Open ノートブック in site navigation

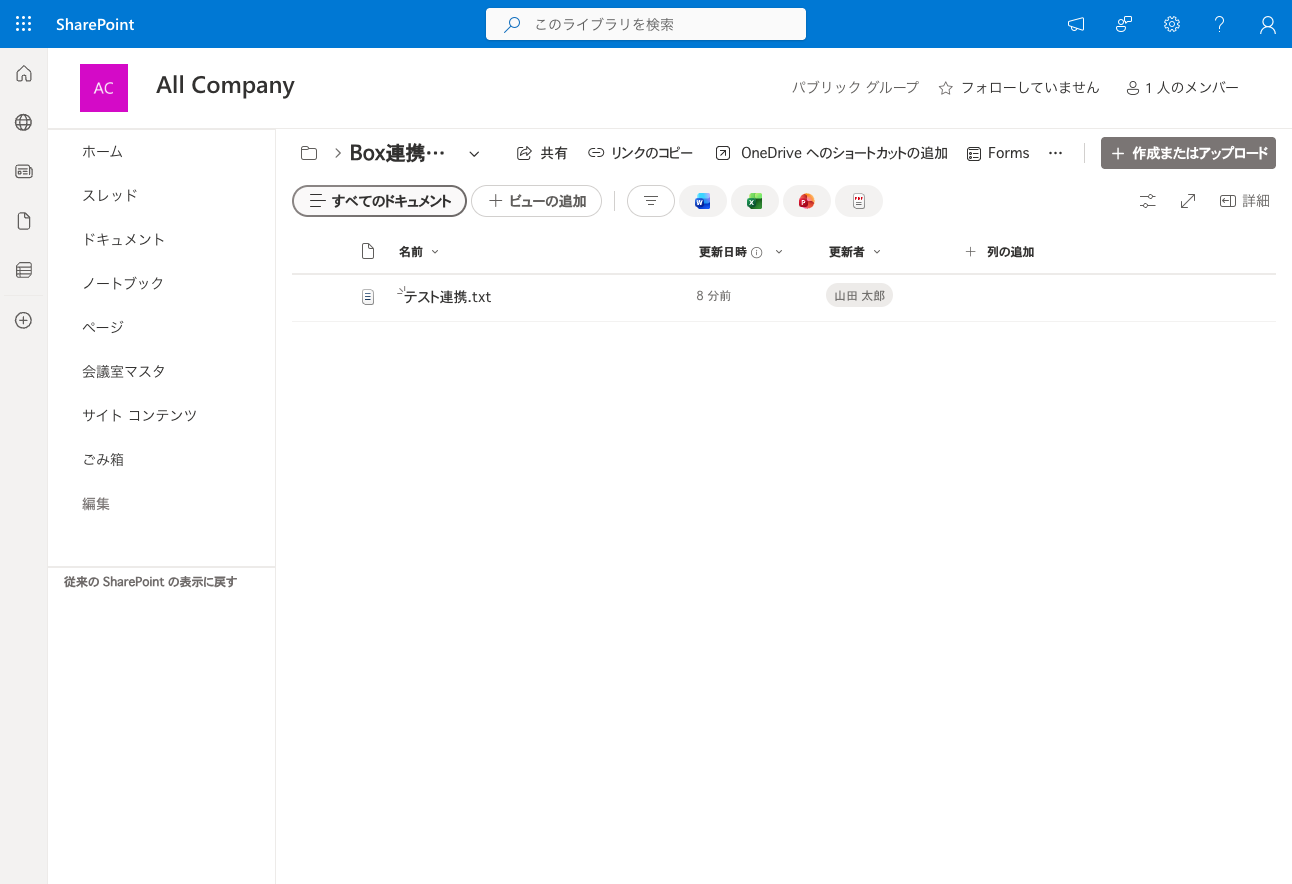(x=123, y=283)
